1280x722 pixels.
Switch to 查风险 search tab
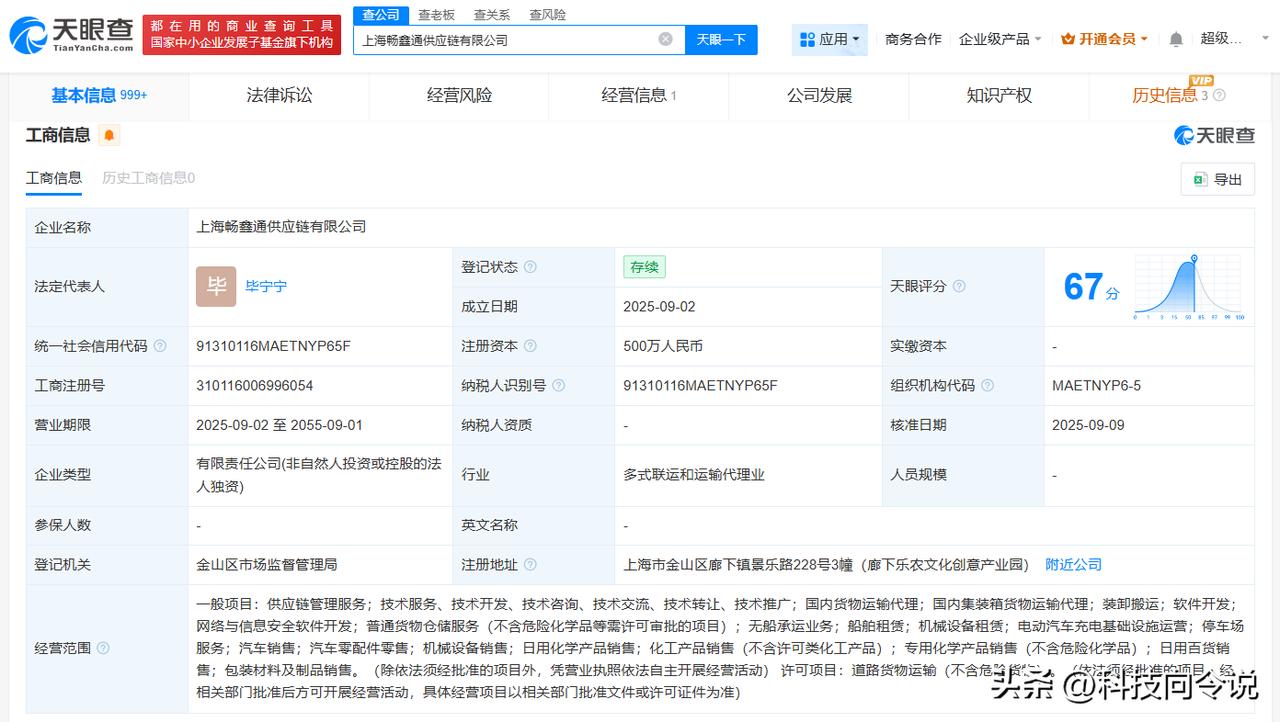547,14
